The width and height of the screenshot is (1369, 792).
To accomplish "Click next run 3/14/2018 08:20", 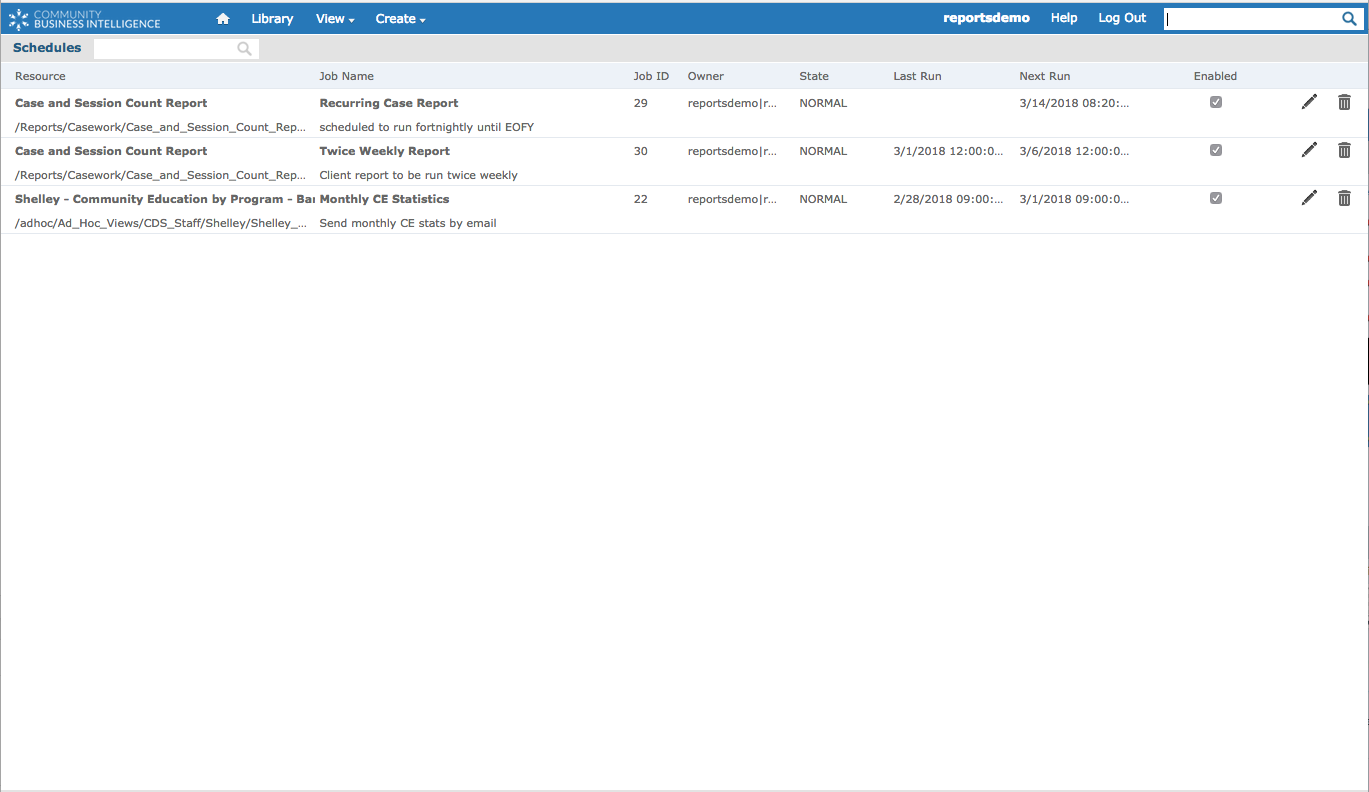I will tap(1074, 103).
